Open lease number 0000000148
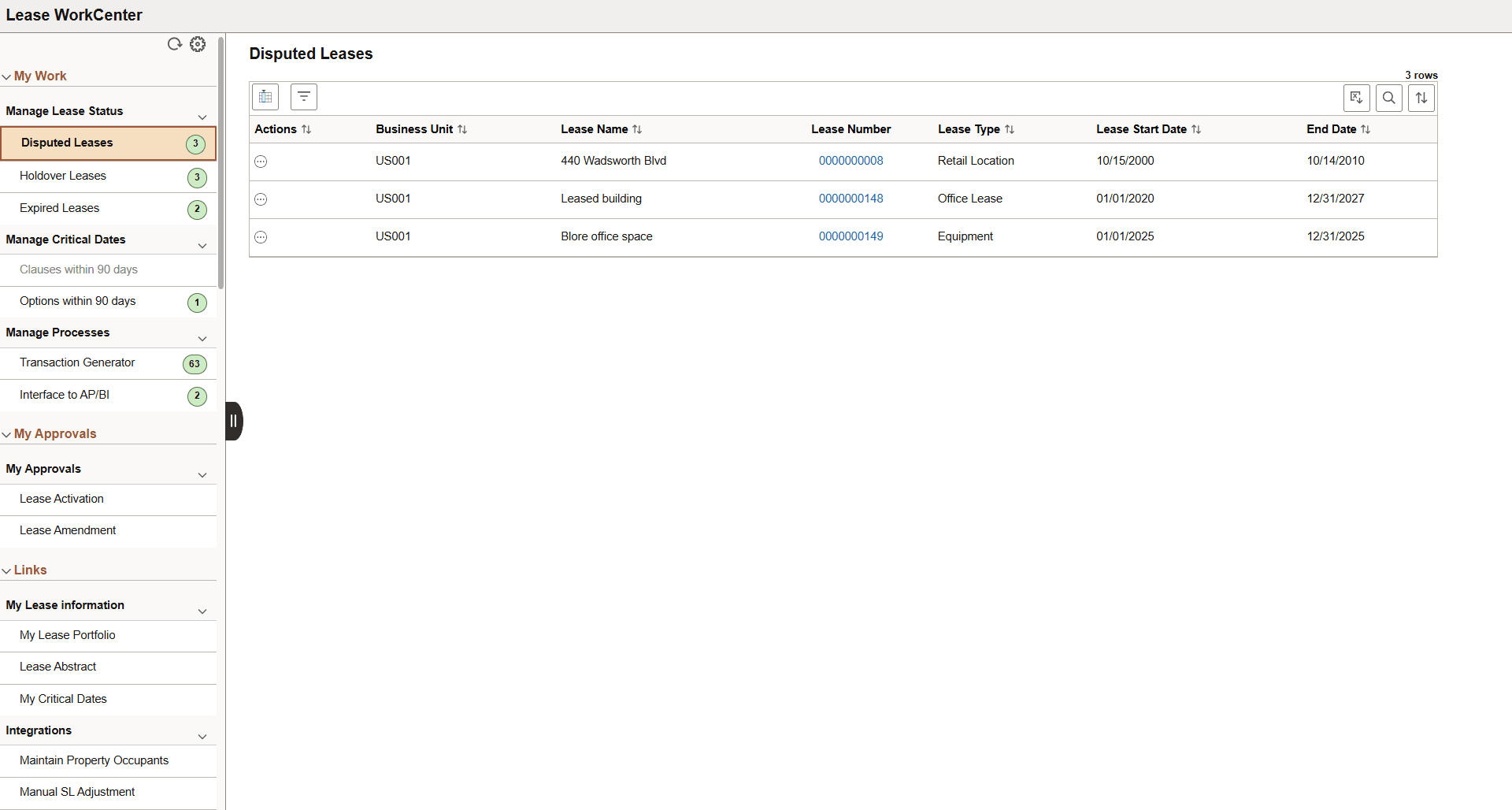Image resolution: width=1512 pixels, height=810 pixels. pyautogui.click(x=851, y=198)
